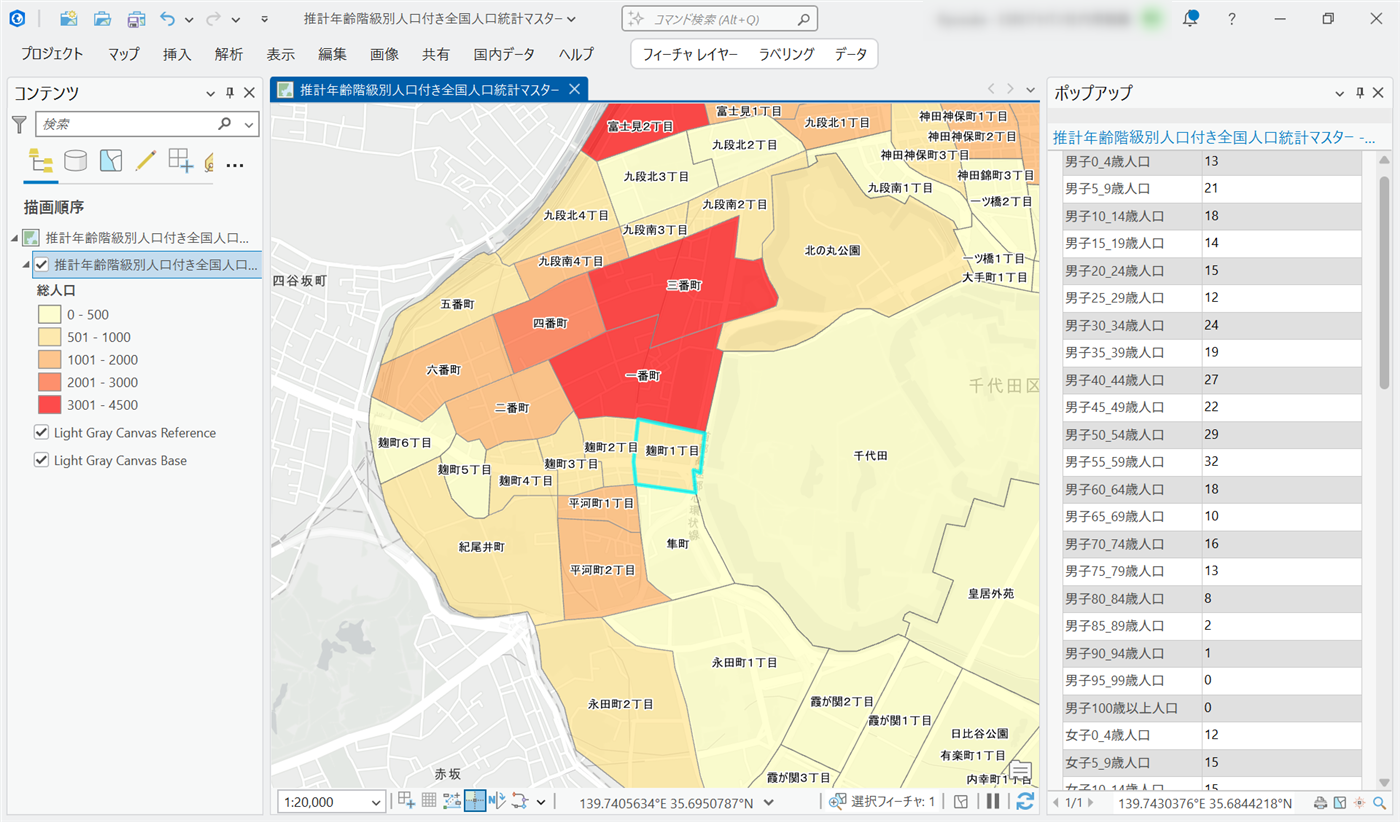Pause map drawing with the pause icon
Image resolution: width=1400 pixels, height=822 pixels.
pyautogui.click(x=993, y=801)
